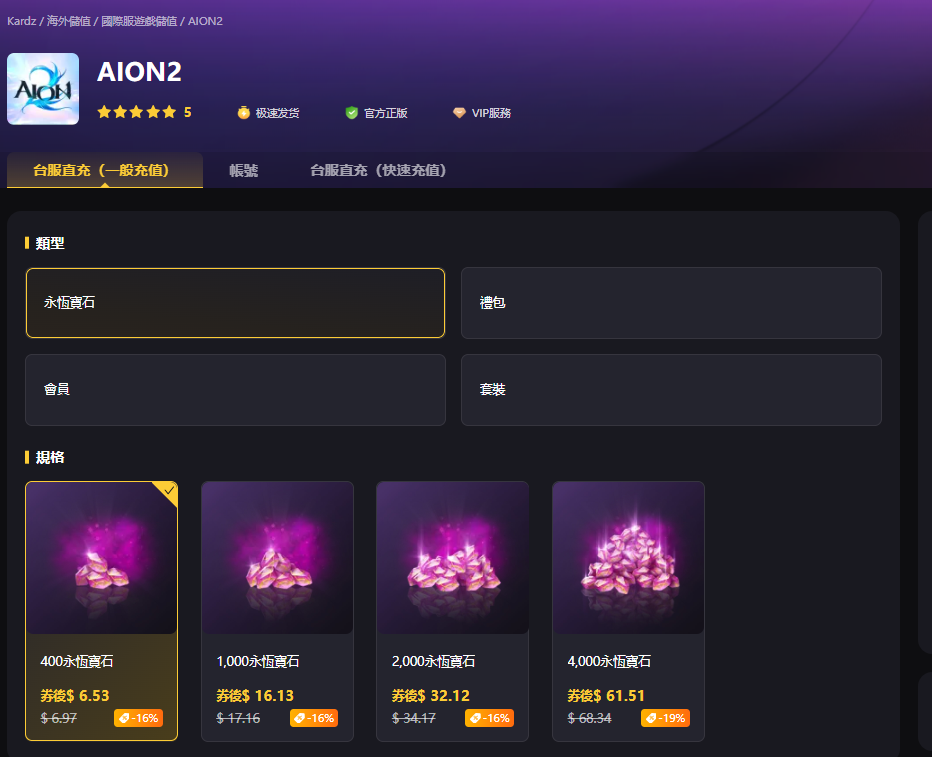The height and width of the screenshot is (757, 932).
Task: Select the 套裝 type option
Action: pyautogui.click(x=671, y=390)
